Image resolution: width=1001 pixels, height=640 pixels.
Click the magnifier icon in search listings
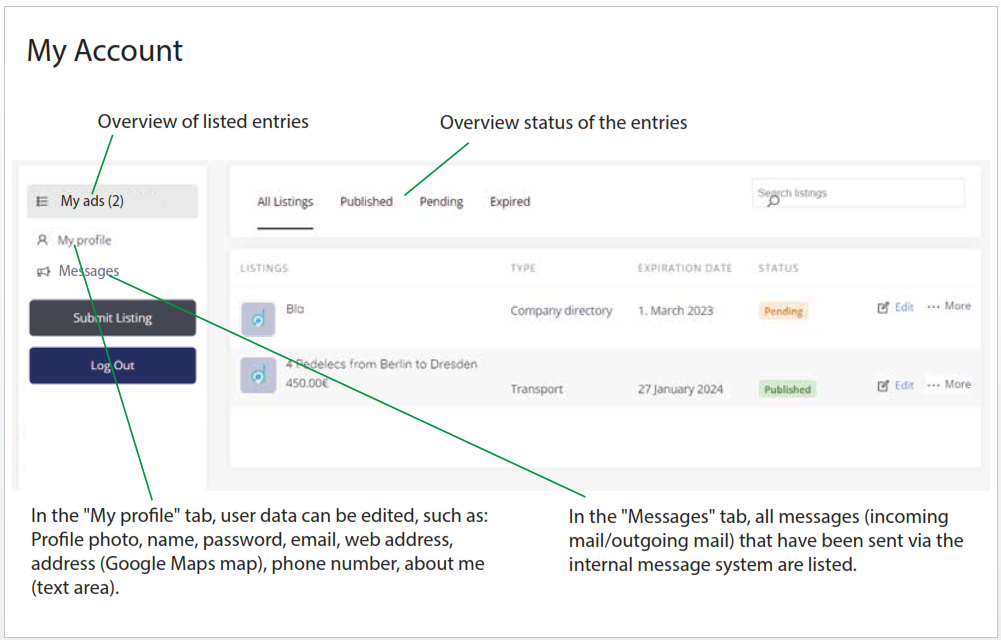tap(774, 201)
